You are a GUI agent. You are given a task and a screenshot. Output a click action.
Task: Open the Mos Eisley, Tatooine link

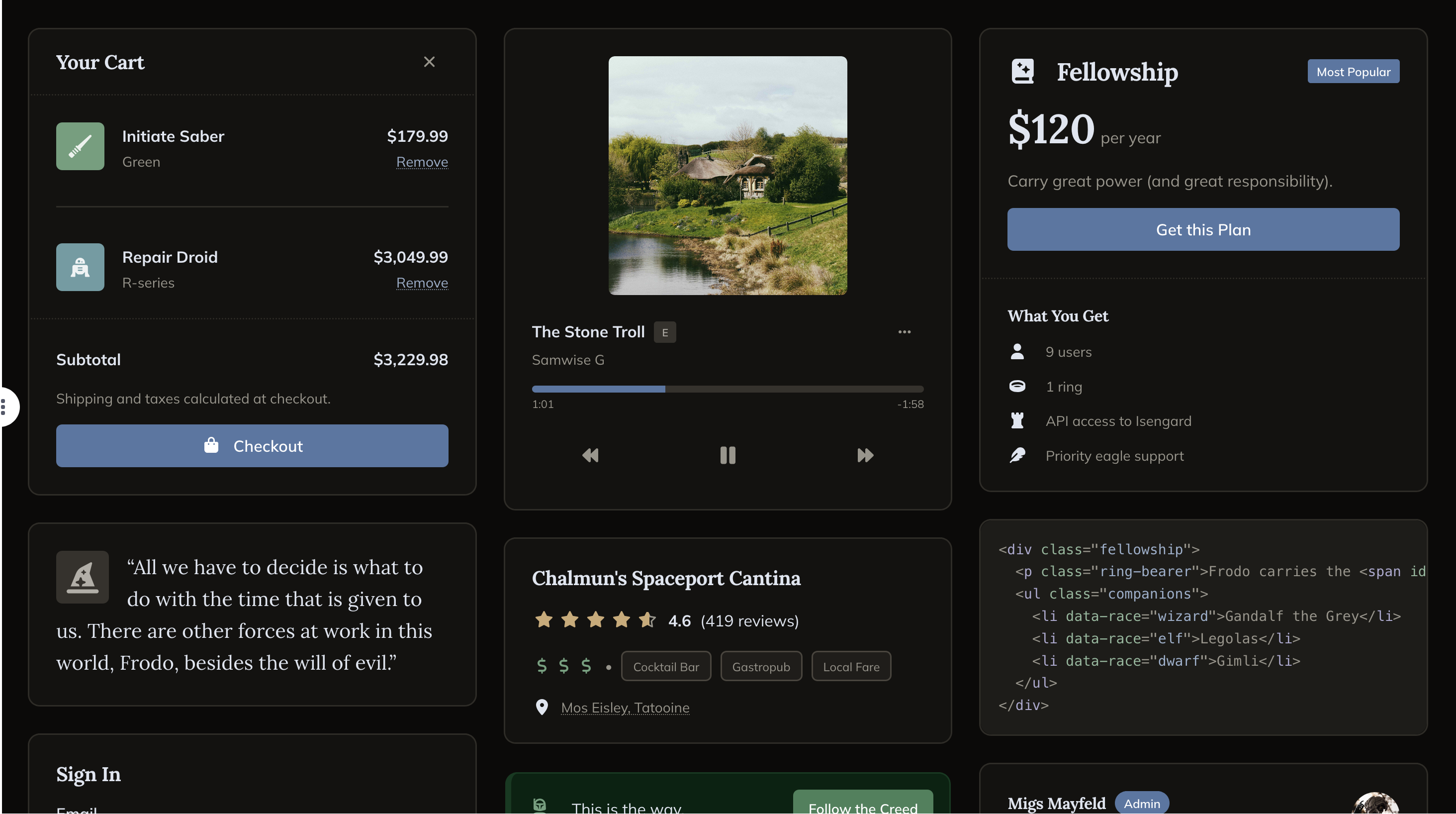625,708
